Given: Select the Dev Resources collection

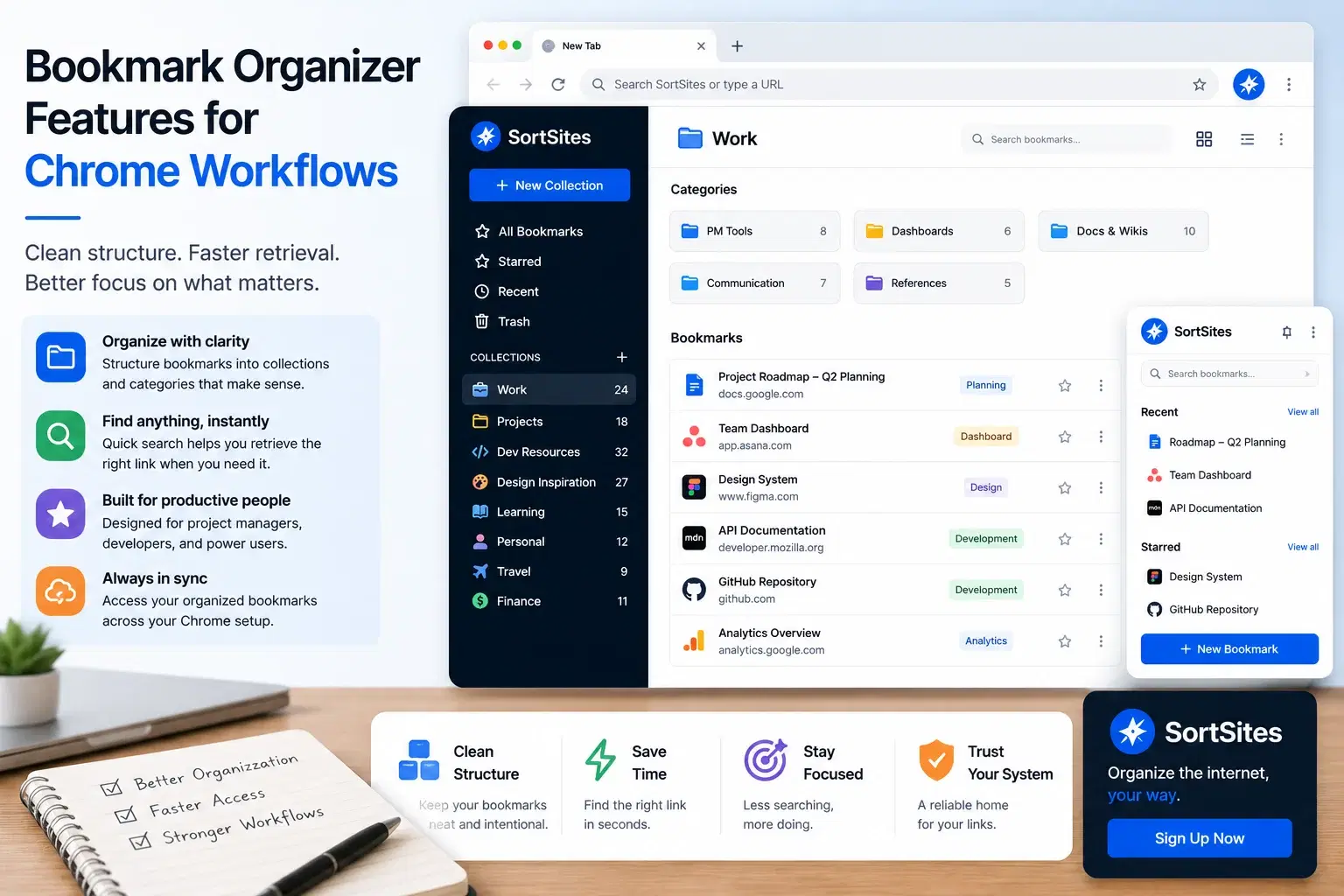Looking at the screenshot, I should tap(549, 451).
